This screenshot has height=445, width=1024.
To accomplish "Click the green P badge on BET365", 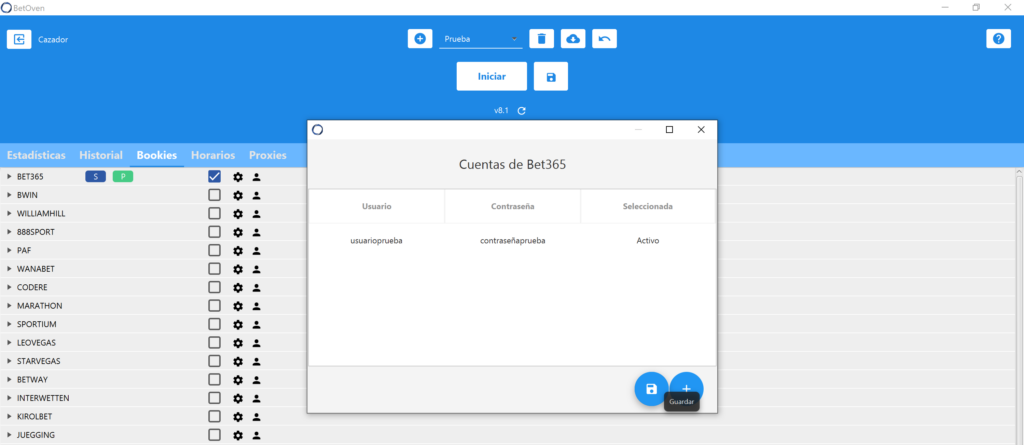I will click(x=123, y=176).
